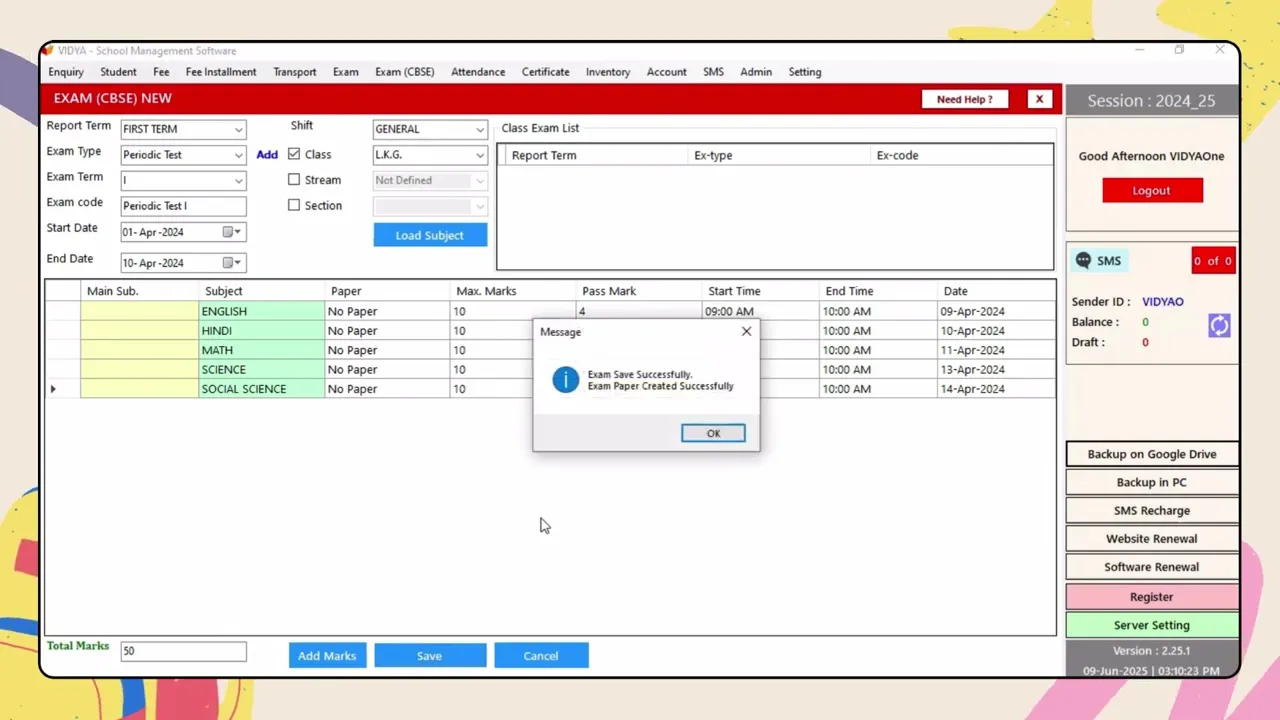Open the Setting menu

click(805, 72)
